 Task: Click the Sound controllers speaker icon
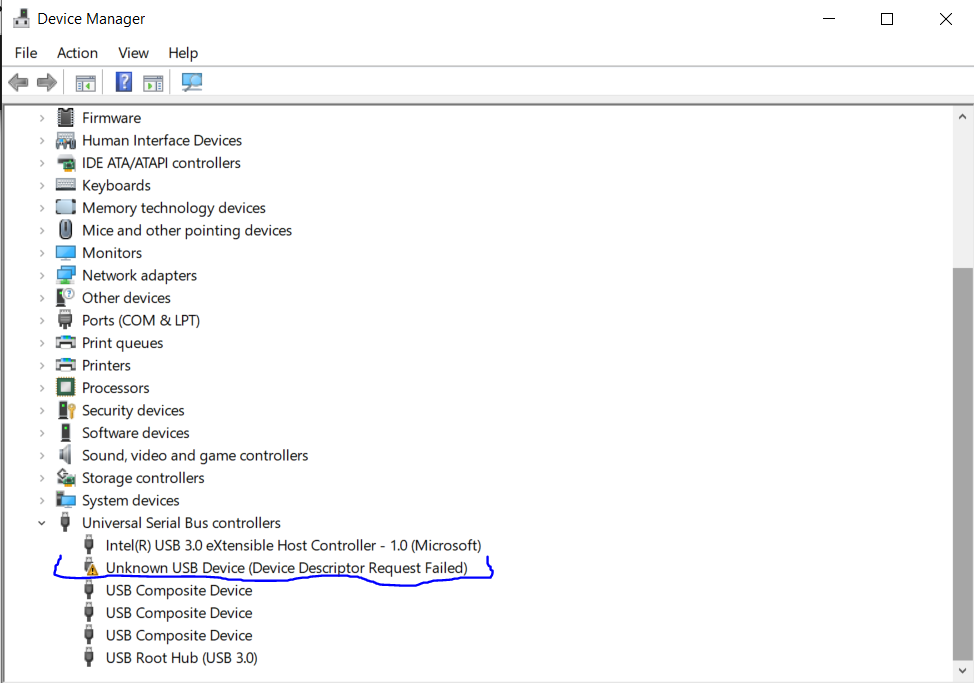pyautogui.click(x=65, y=455)
